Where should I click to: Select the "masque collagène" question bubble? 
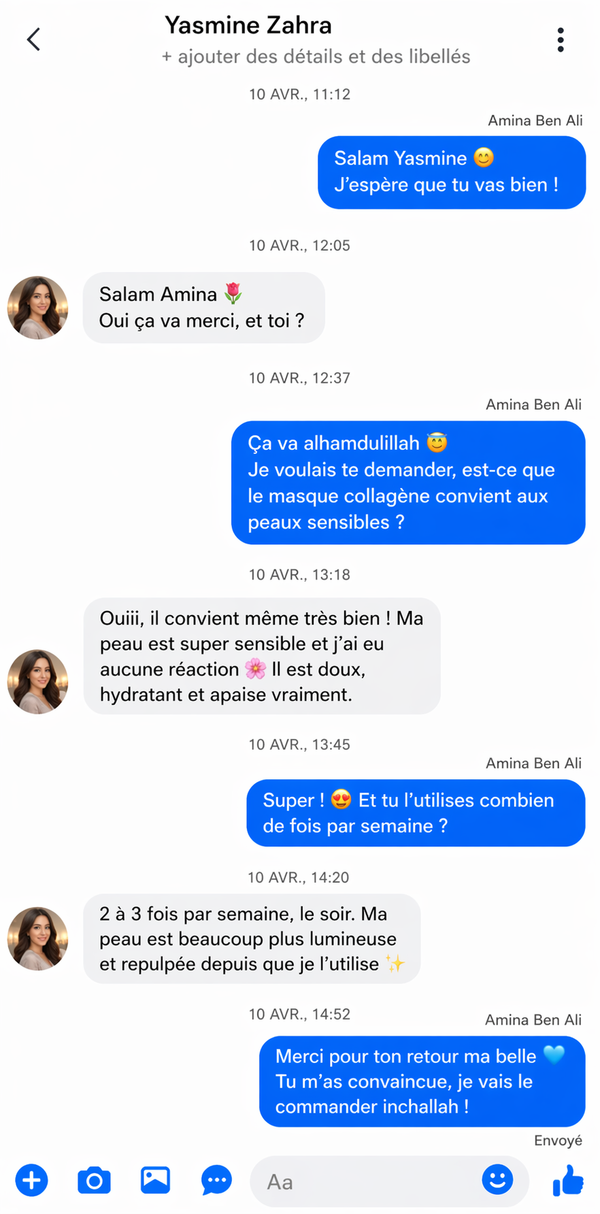408,483
